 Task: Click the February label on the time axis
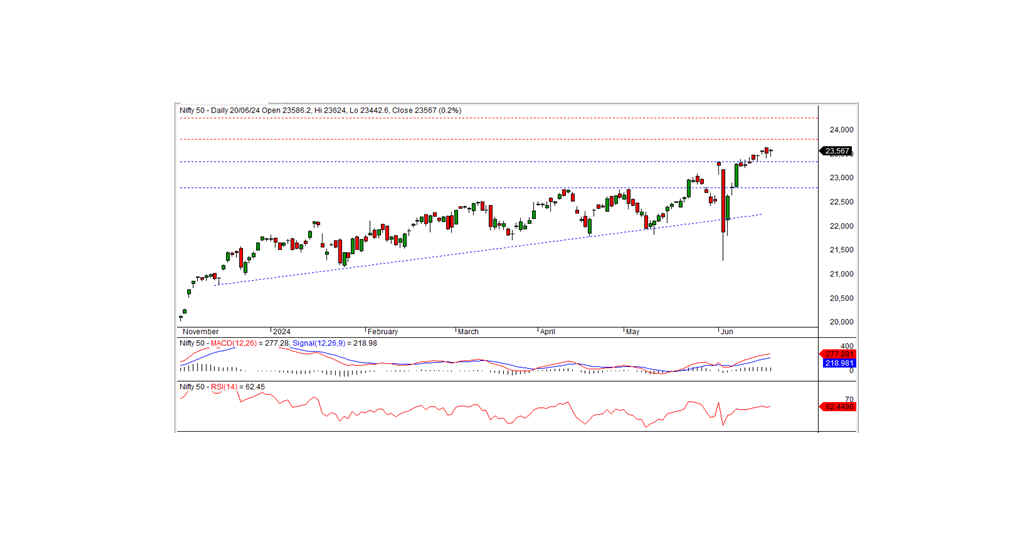pos(383,332)
